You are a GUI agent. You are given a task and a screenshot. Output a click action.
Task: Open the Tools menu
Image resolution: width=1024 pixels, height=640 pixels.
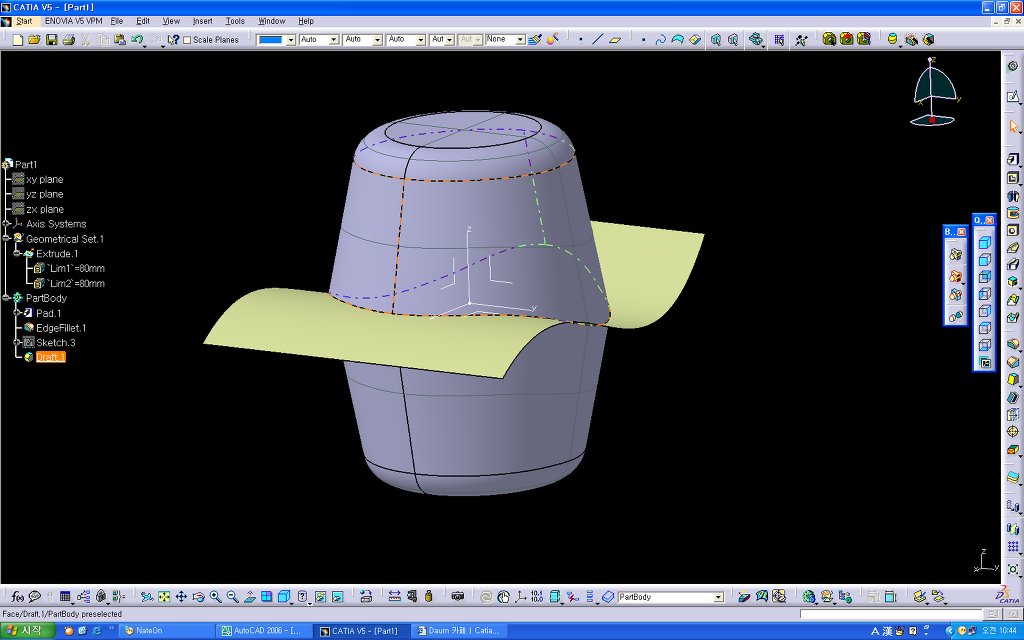(235, 21)
